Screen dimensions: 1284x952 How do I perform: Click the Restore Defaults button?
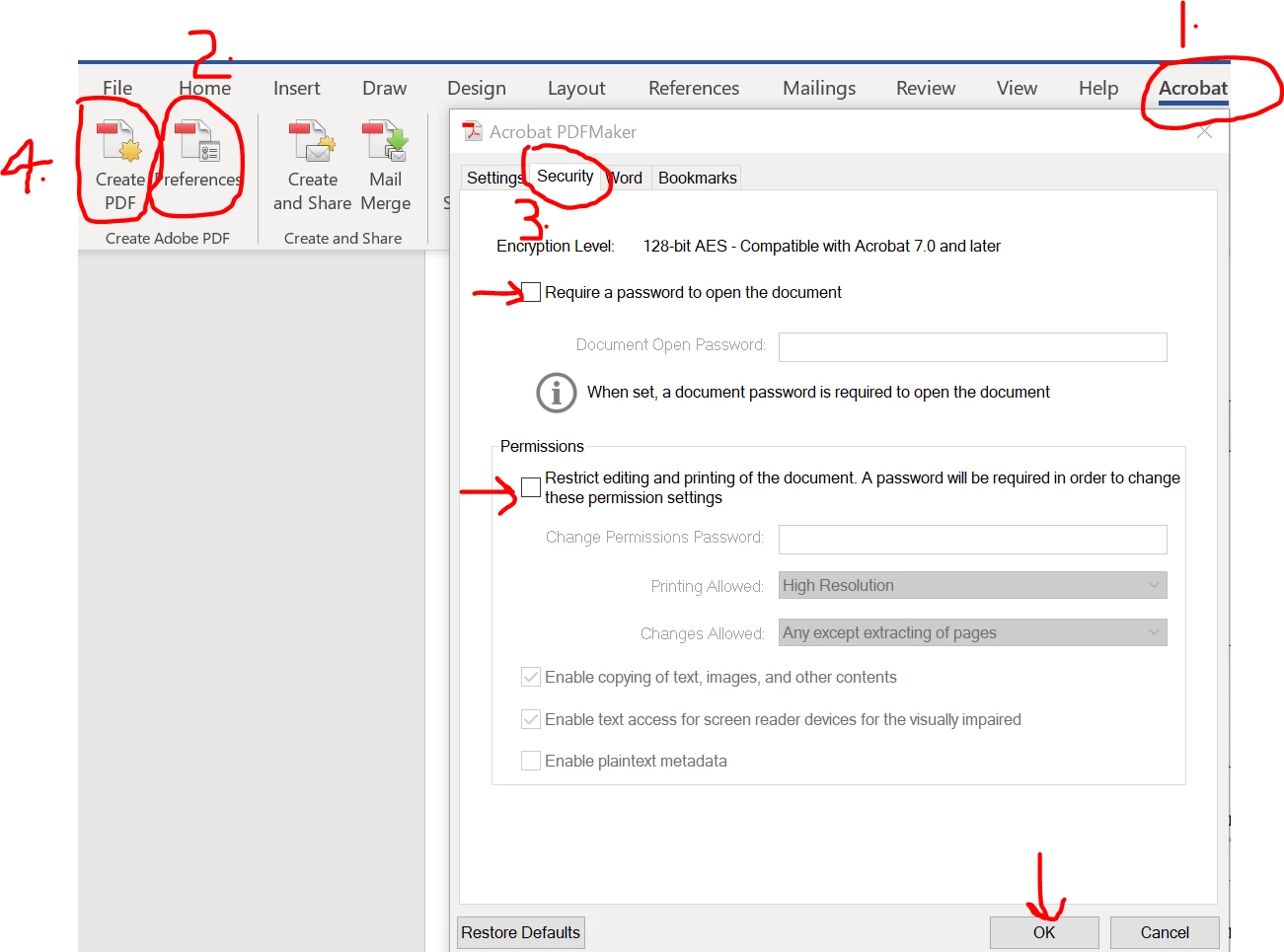521,932
